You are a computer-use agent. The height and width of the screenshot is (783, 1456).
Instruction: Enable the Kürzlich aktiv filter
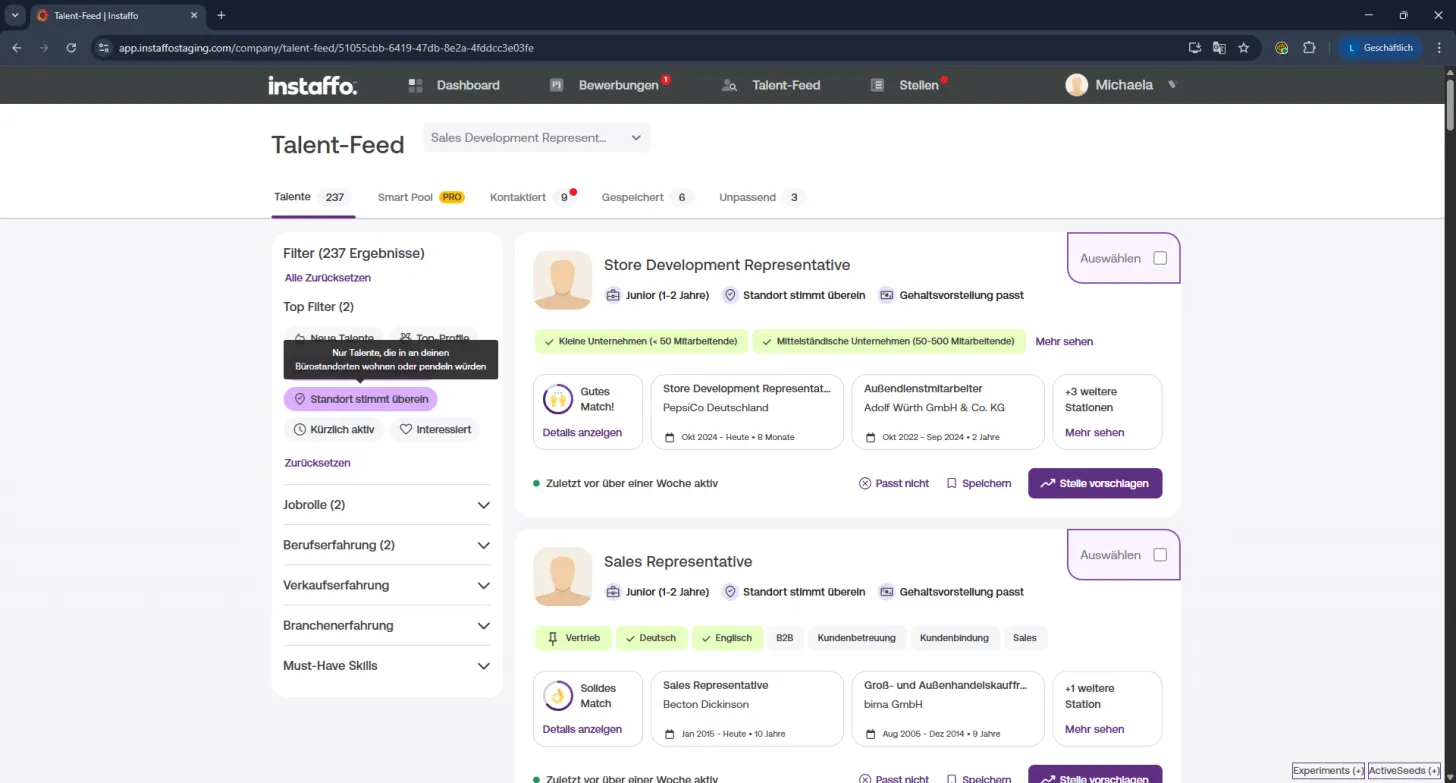point(334,430)
